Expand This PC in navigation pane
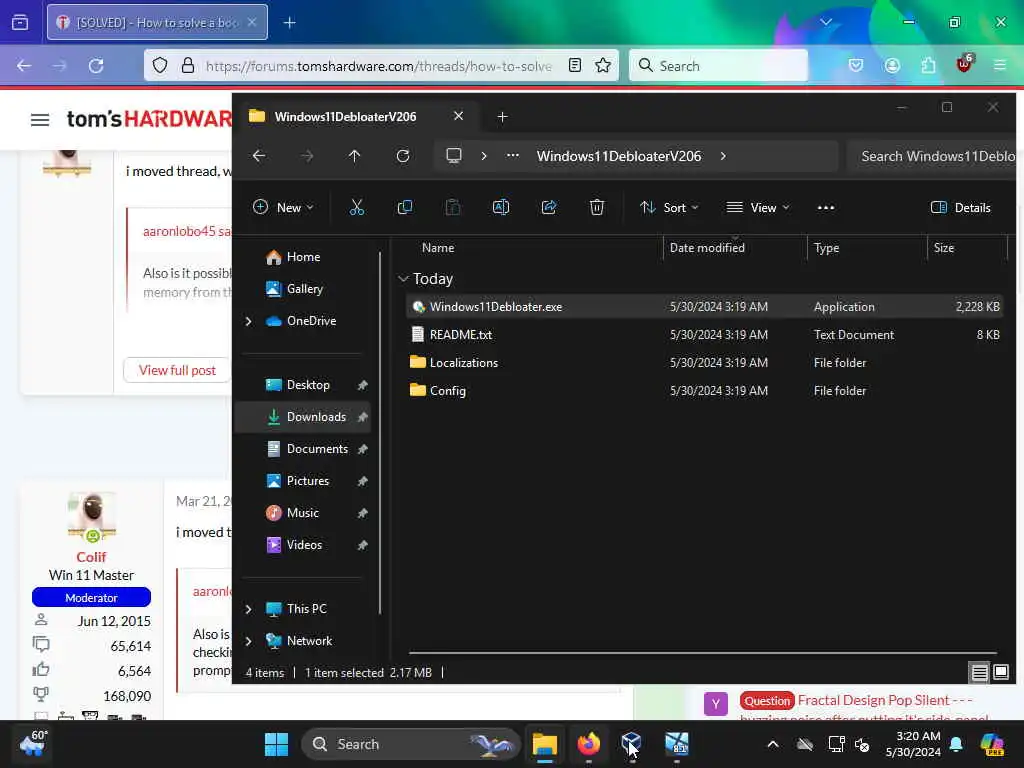 [x=248, y=609]
